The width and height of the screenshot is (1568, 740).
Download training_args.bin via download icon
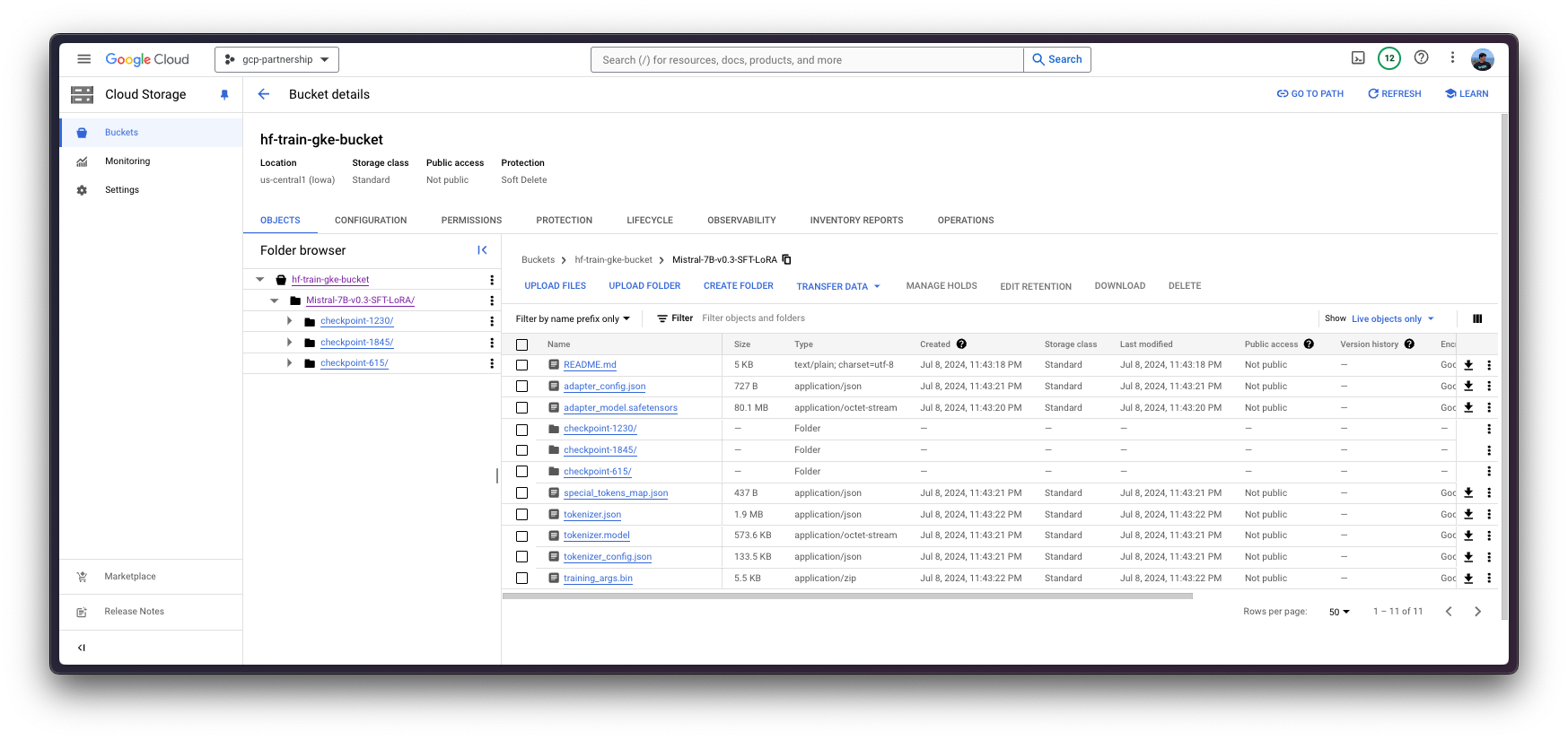click(x=1468, y=579)
